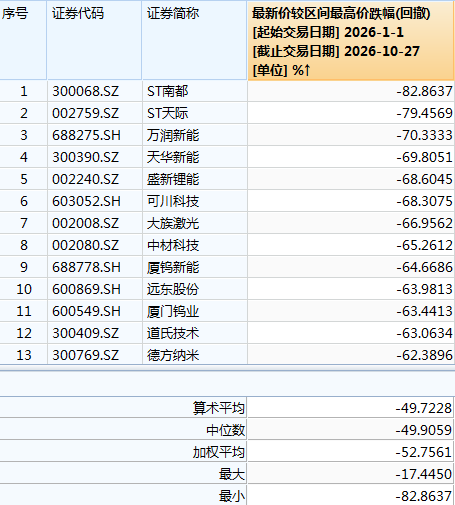Select drawdown value -68.6045
455x505 pixels.
pyautogui.click(x=424, y=179)
